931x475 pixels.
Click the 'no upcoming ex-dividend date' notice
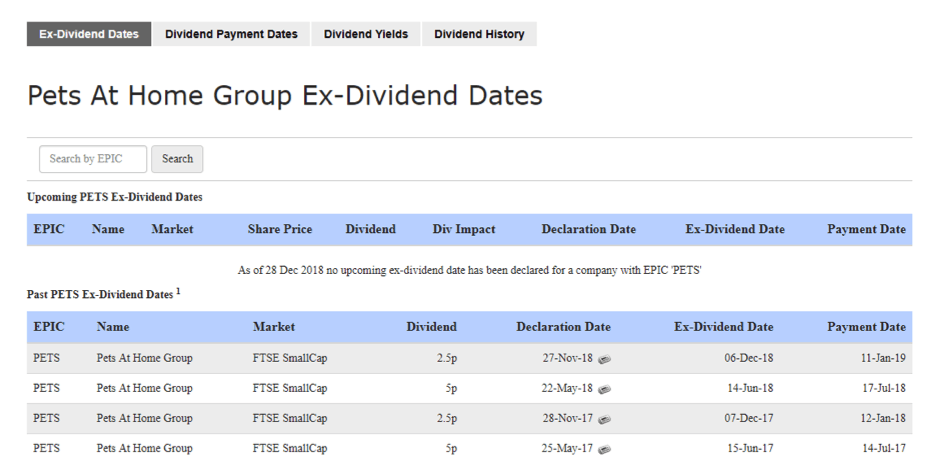point(470,271)
